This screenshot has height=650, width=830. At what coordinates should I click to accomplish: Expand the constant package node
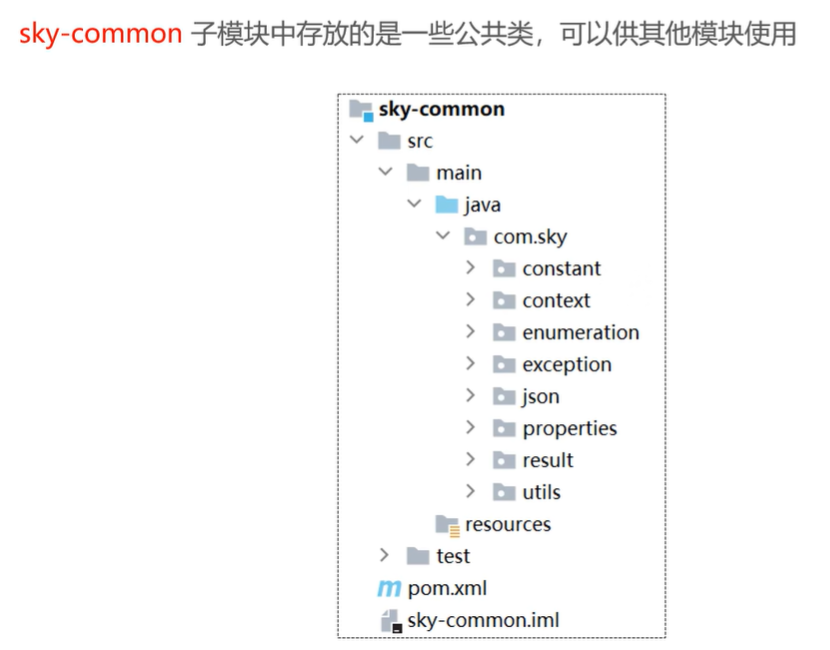pos(470,268)
